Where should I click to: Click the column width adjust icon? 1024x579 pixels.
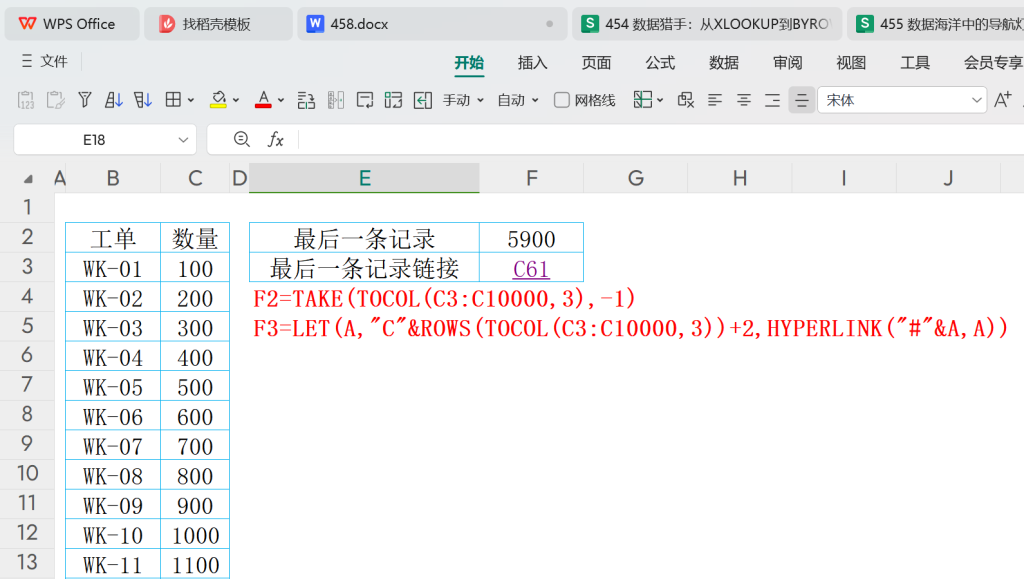(336, 100)
